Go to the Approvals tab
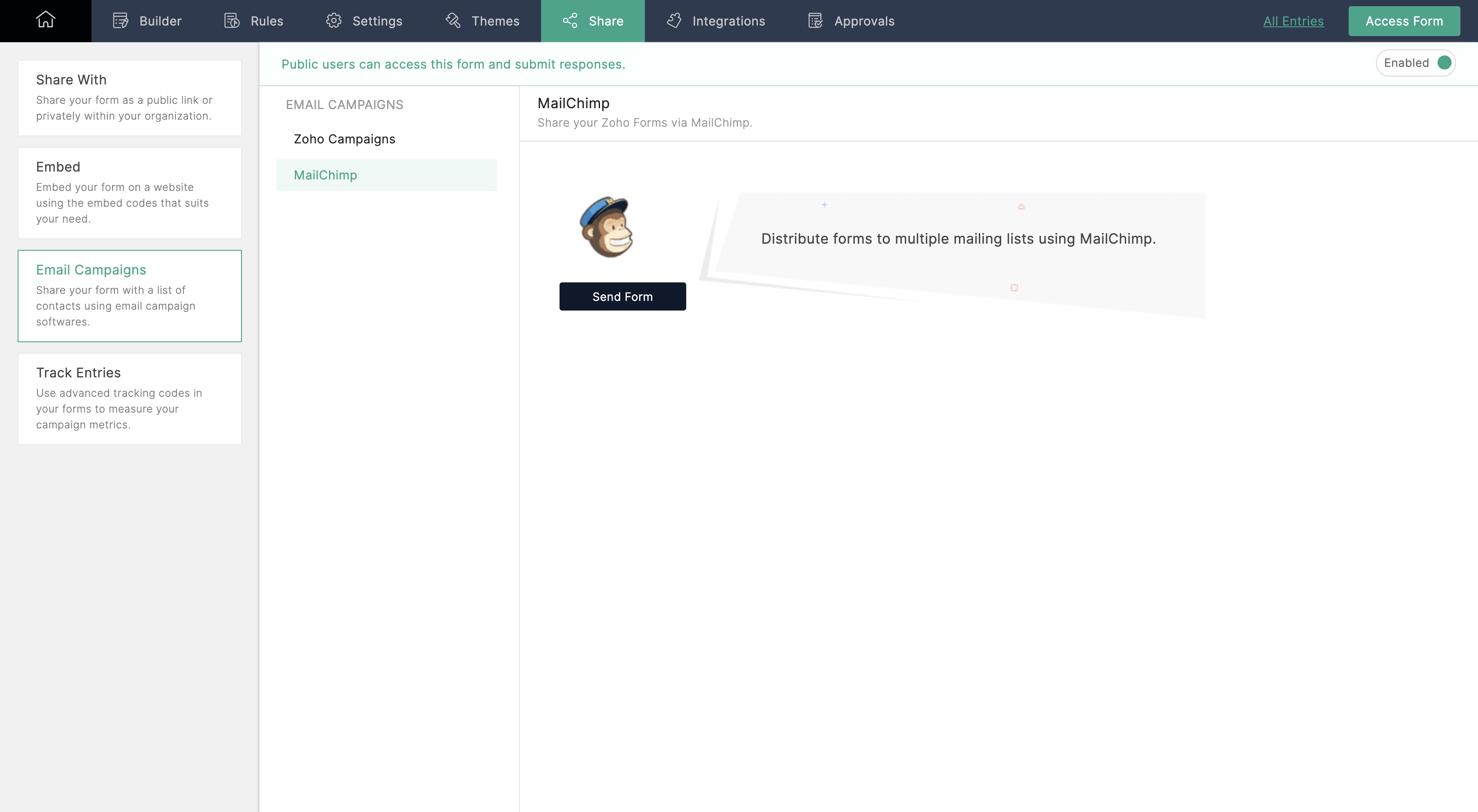Screen dimensions: 1478x812 pyautogui.click(x=852, y=21)
